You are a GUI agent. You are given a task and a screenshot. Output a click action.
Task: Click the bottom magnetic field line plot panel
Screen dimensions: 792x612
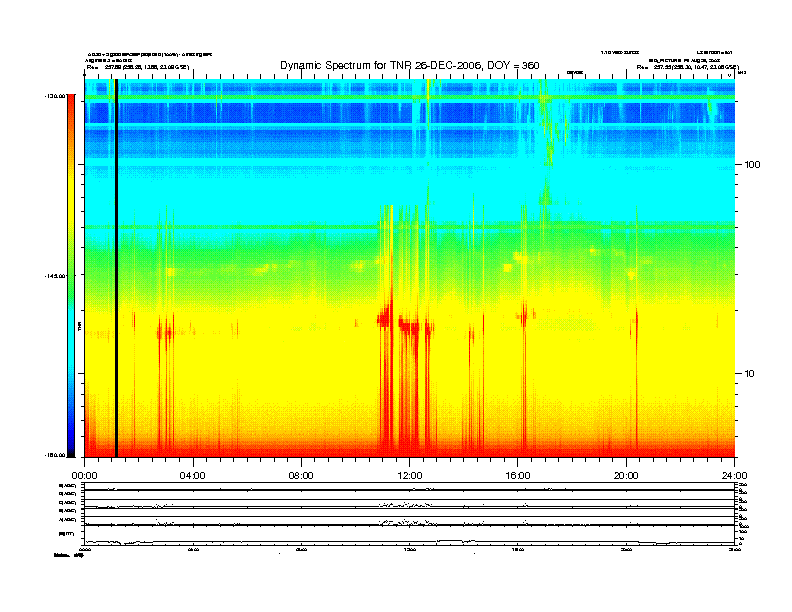click(409, 535)
